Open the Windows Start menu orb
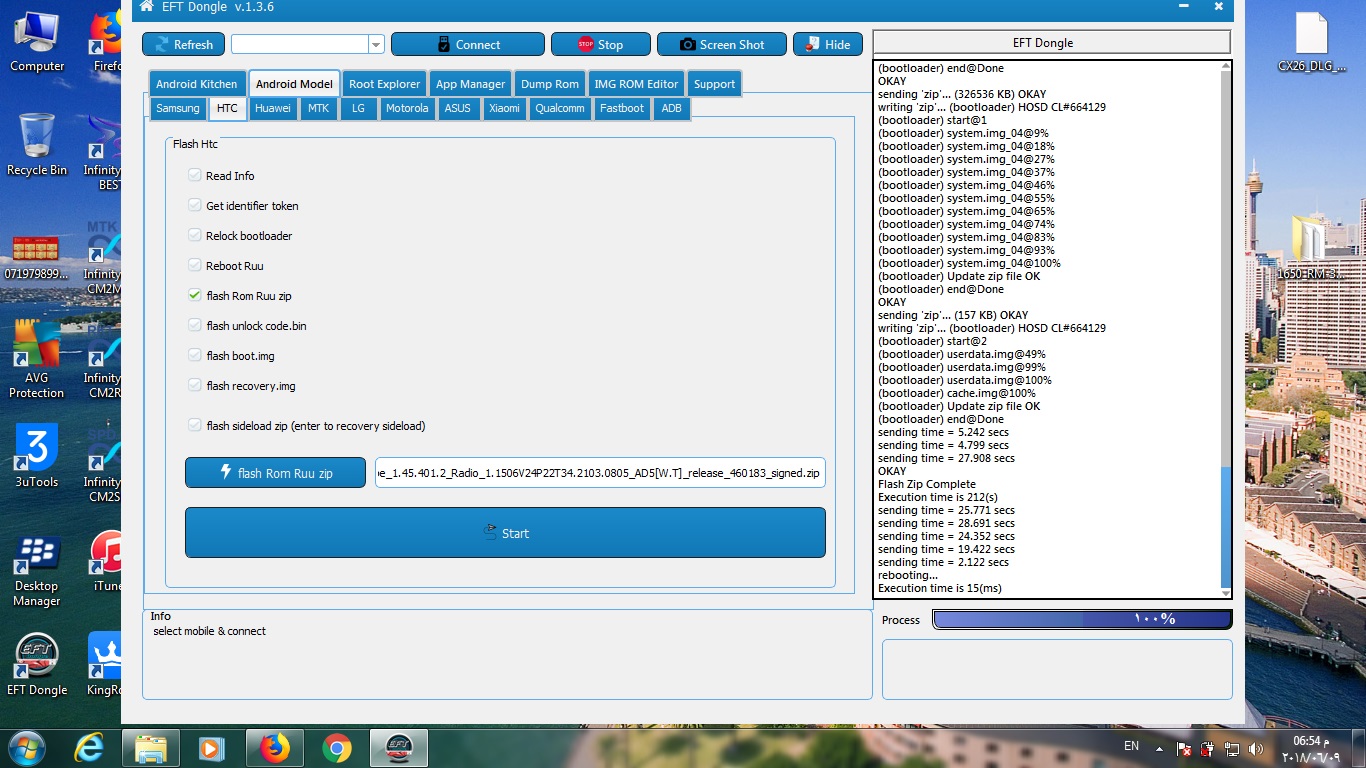 point(26,747)
